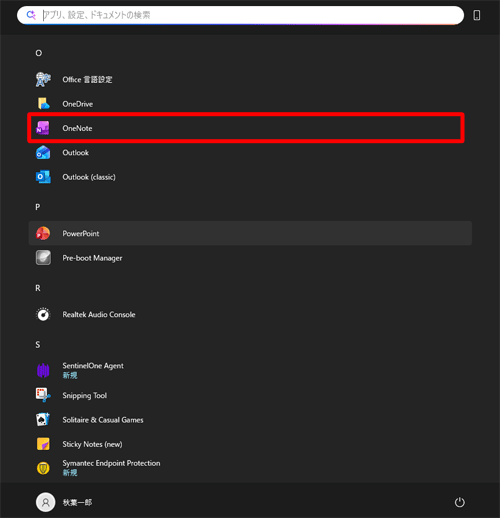Open the phone link icon

[477, 15]
